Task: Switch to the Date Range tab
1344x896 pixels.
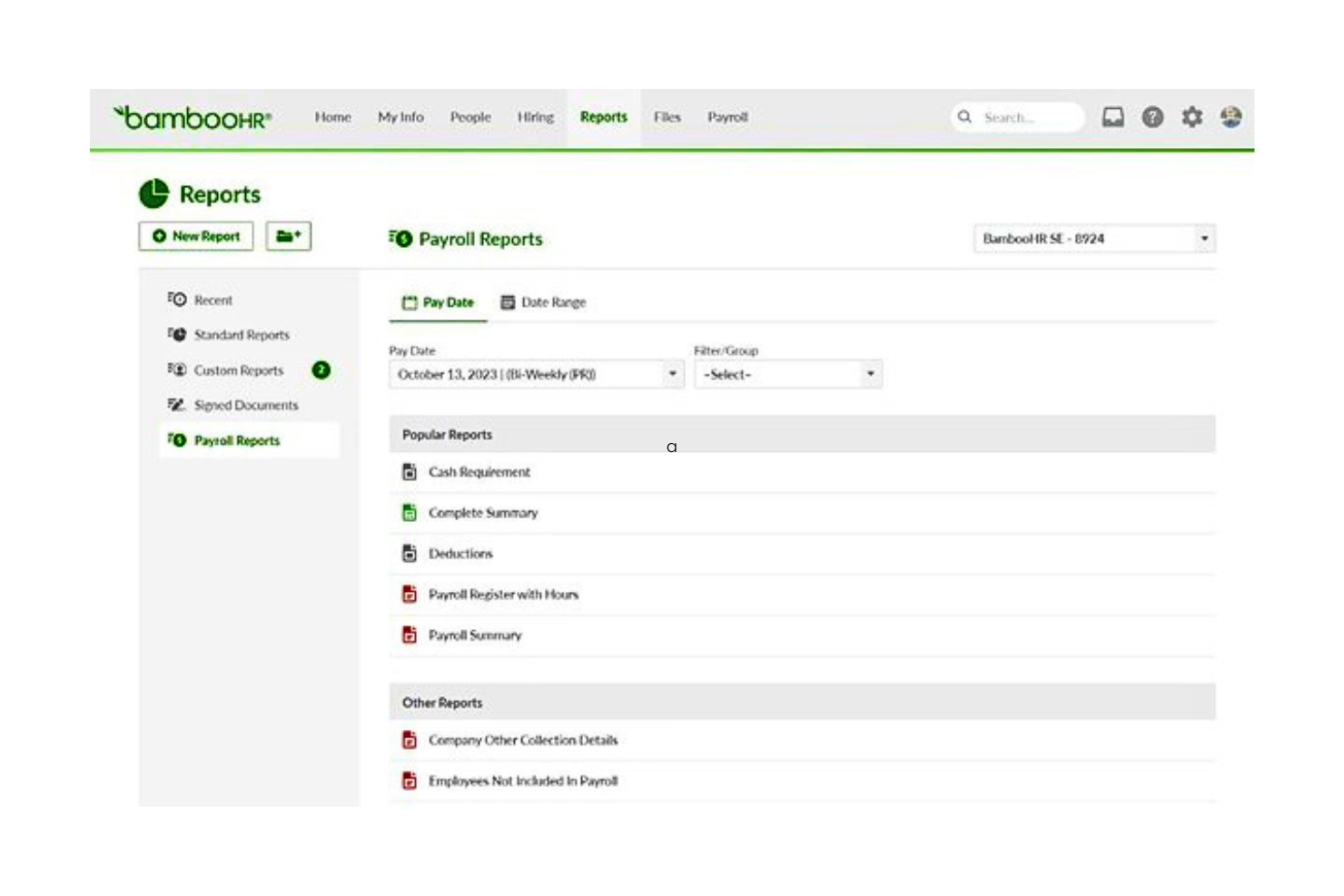Action: point(543,302)
